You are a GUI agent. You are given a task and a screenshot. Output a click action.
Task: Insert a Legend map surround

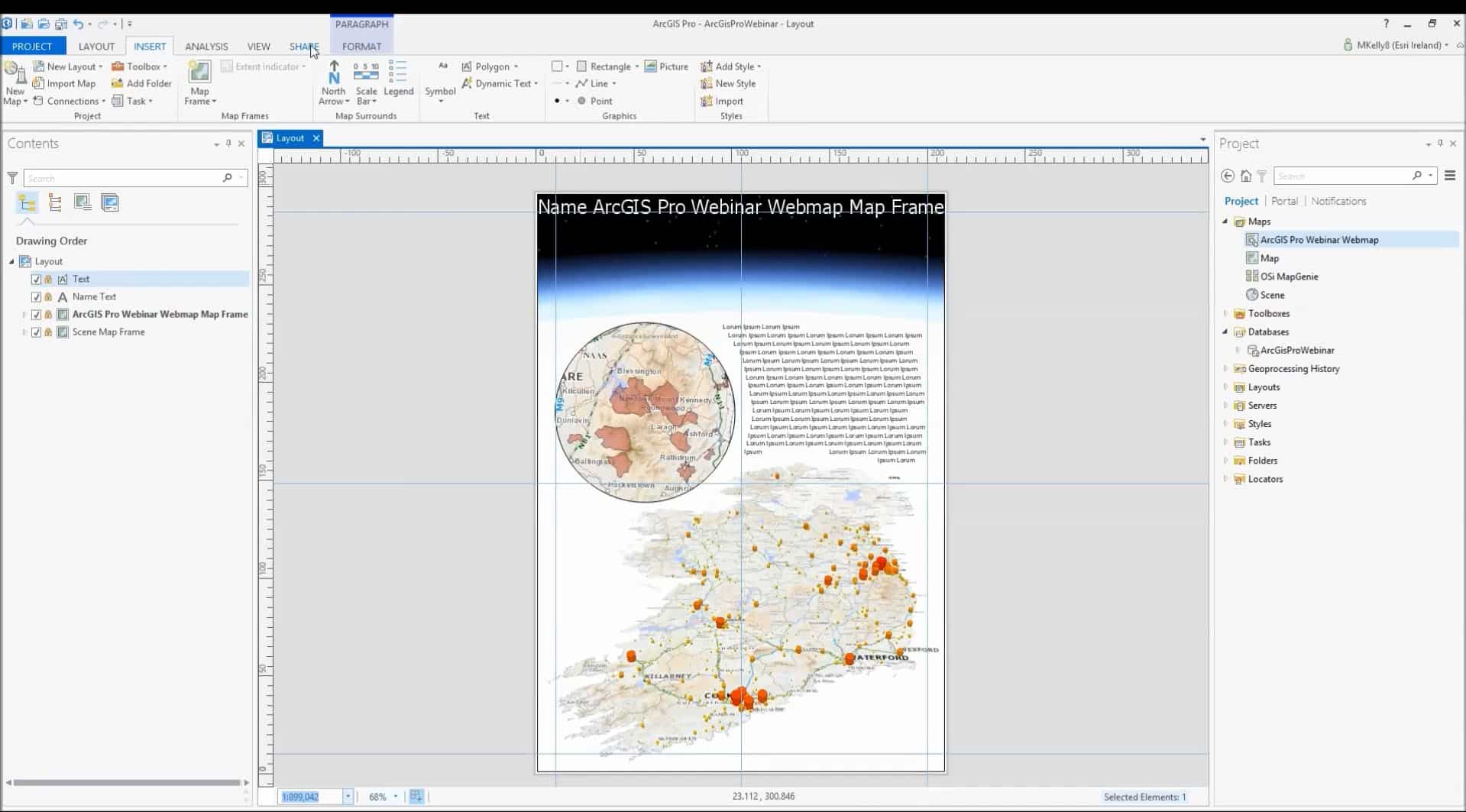click(398, 73)
